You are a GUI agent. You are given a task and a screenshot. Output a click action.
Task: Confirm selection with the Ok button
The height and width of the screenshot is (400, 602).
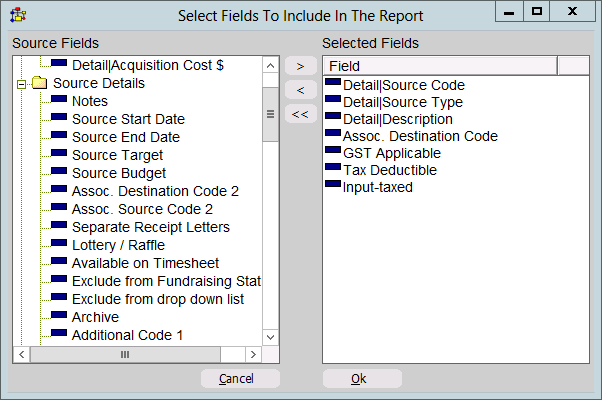point(362,379)
